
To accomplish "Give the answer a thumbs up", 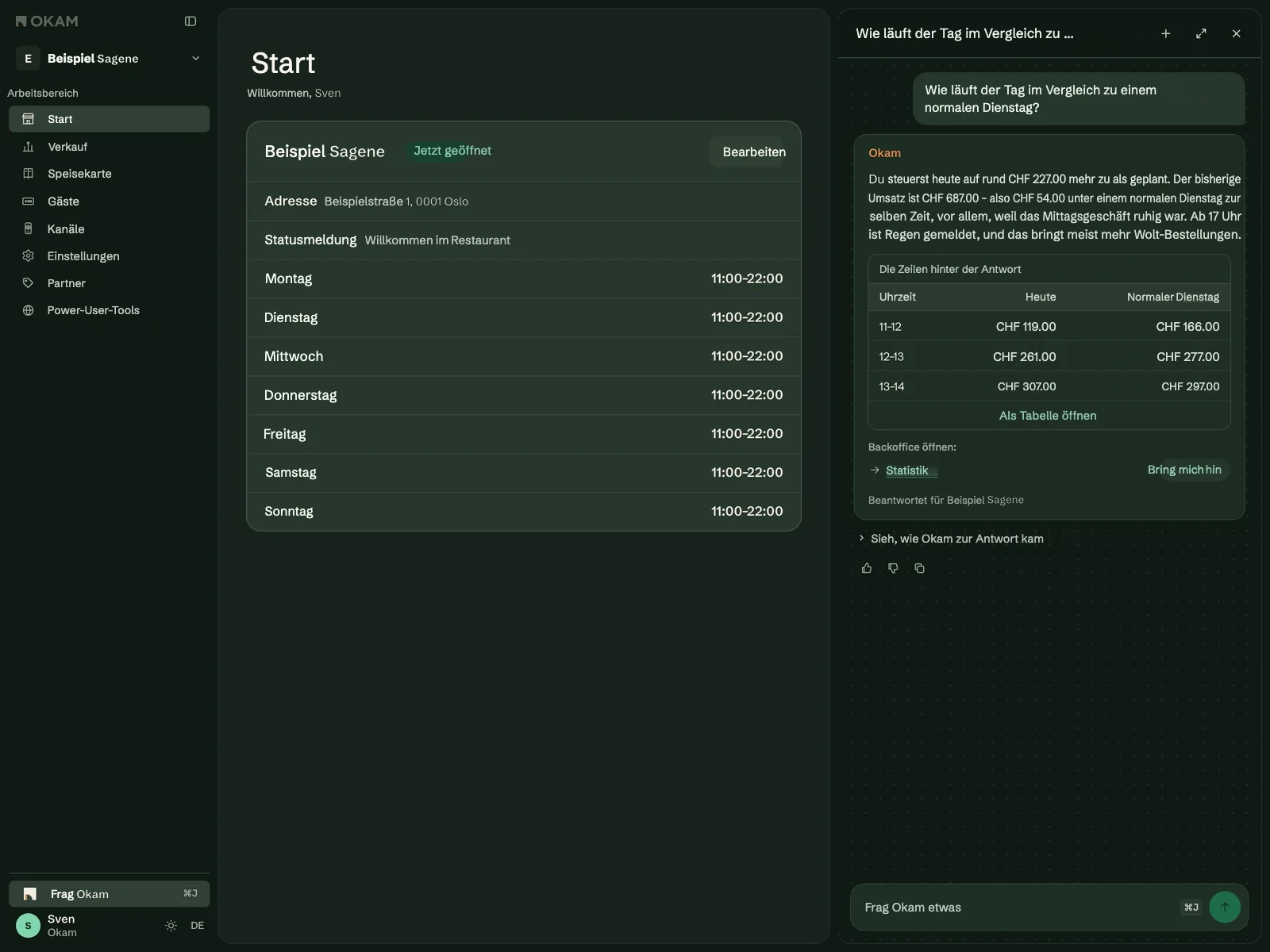I will 867,568.
